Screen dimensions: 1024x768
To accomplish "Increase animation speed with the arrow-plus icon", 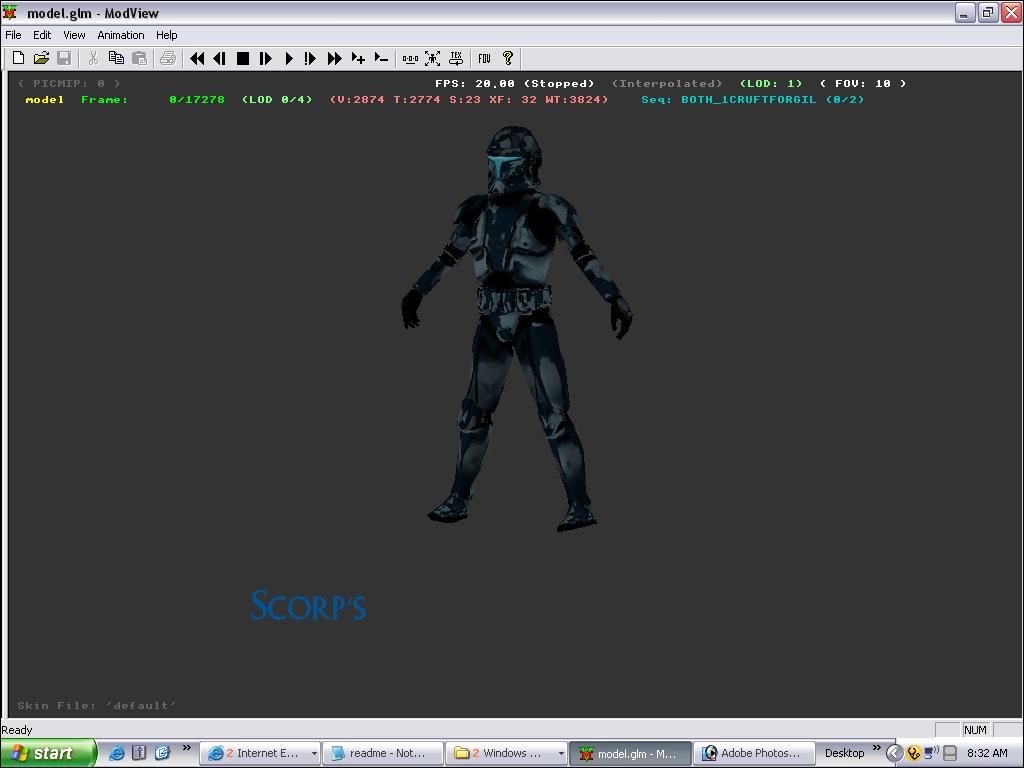I will point(358,59).
